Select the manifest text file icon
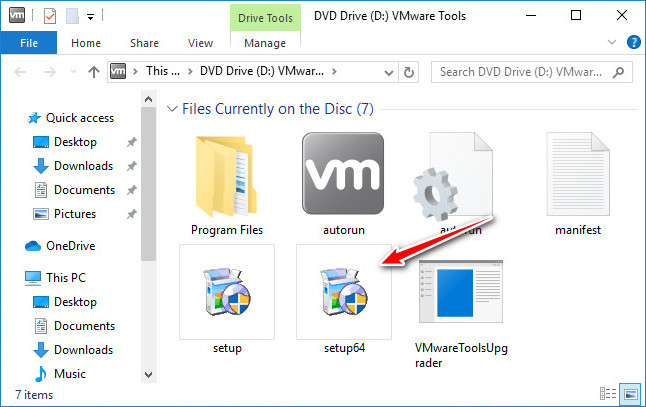The width and height of the screenshot is (646, 407). coord(578,174)
